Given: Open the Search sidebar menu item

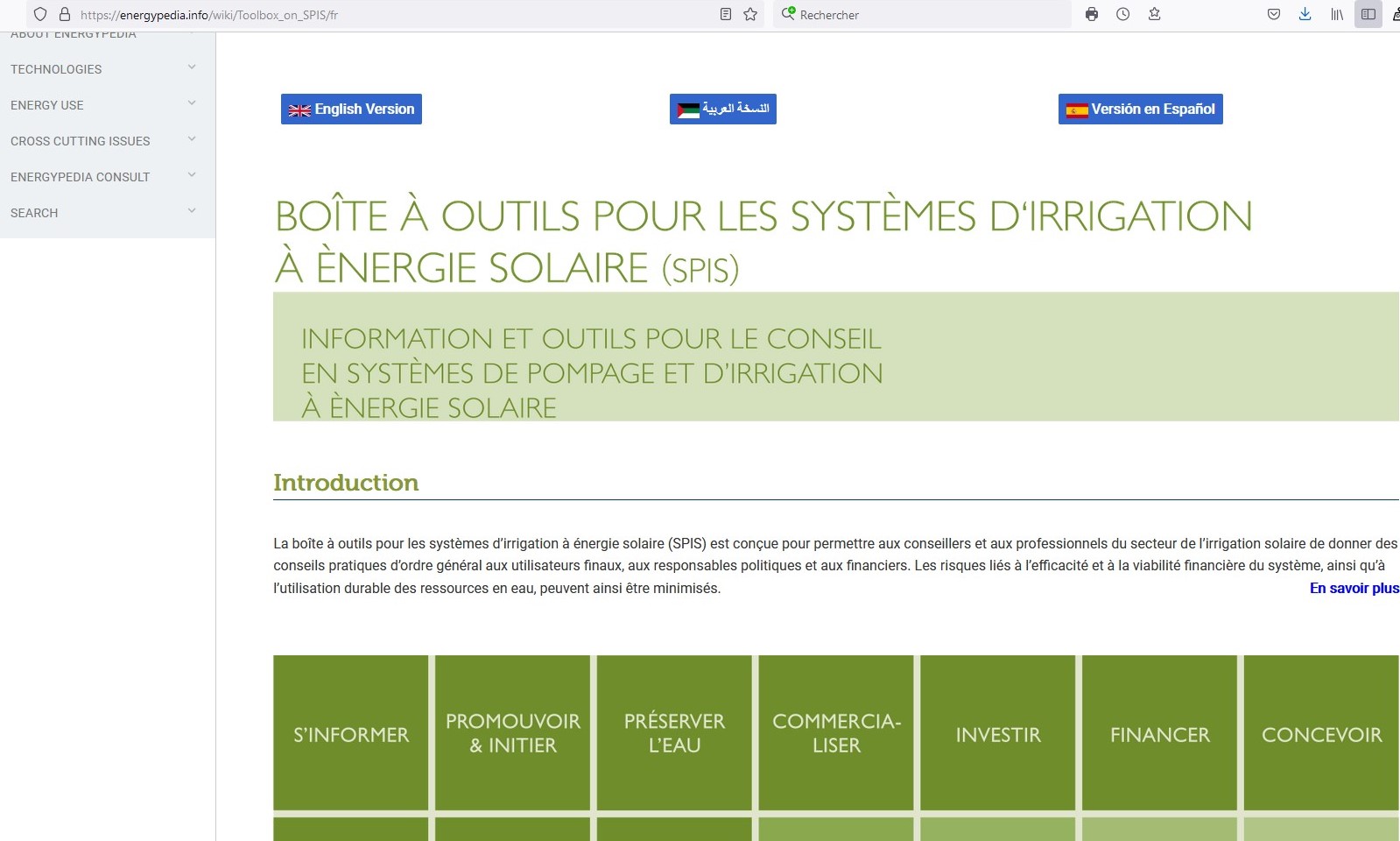Looking at the screenshot, I should (34, 213).
